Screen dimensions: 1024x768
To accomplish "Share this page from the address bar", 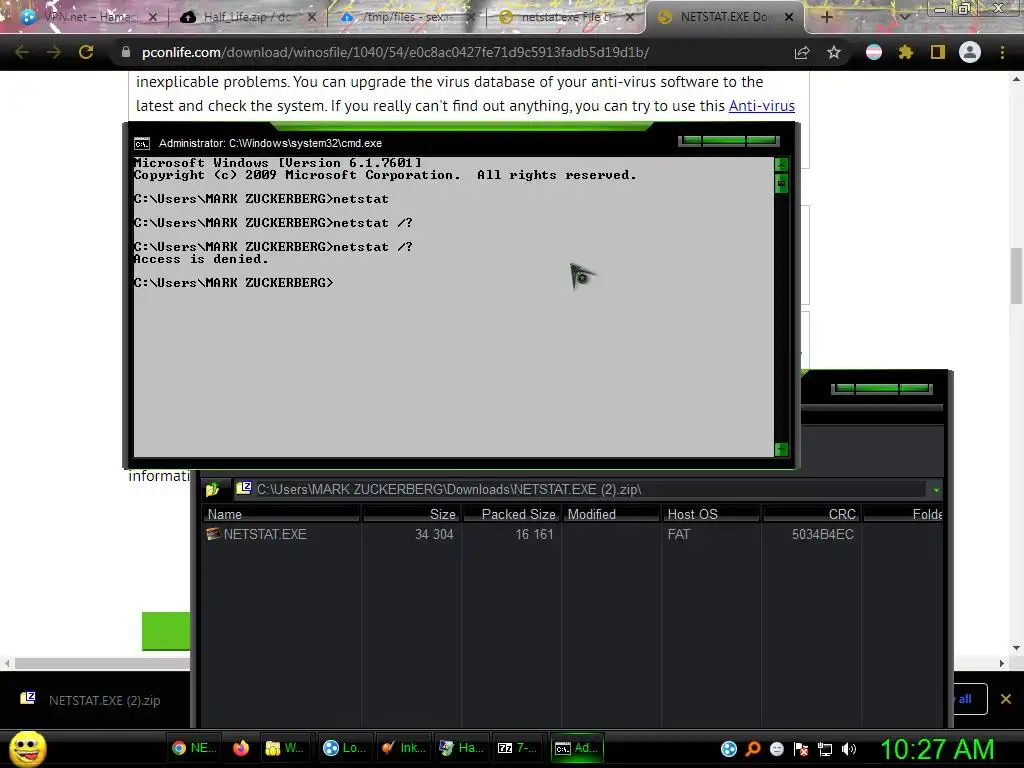I will click(x=802, y=53).
